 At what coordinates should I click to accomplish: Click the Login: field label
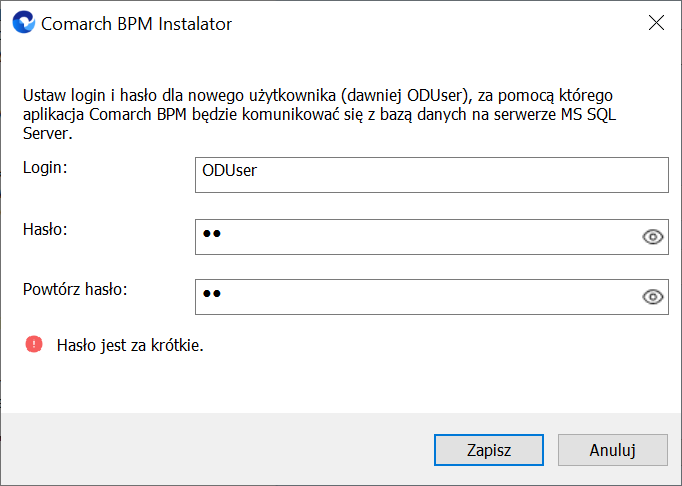pyautogui.click(x=45, y=167)
